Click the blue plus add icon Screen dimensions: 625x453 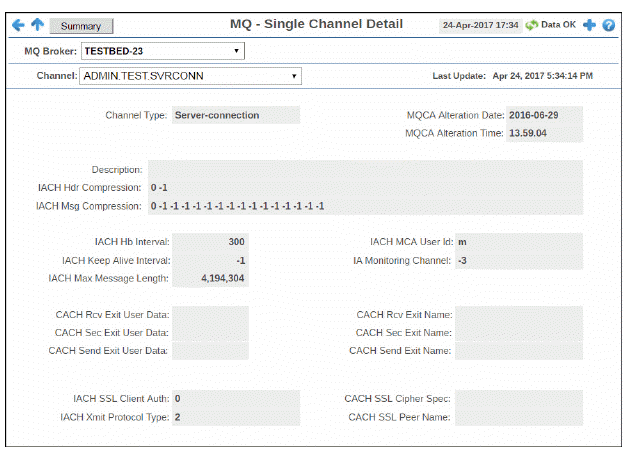pyautogui.click(x=589, y=25)
